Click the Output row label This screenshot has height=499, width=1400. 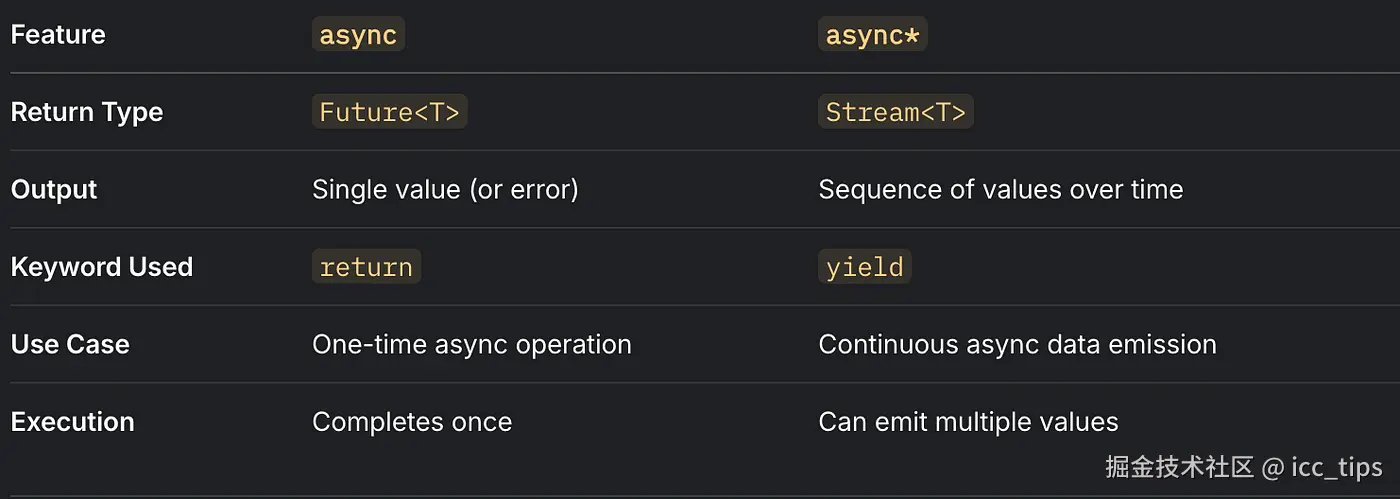coord(54,190)
